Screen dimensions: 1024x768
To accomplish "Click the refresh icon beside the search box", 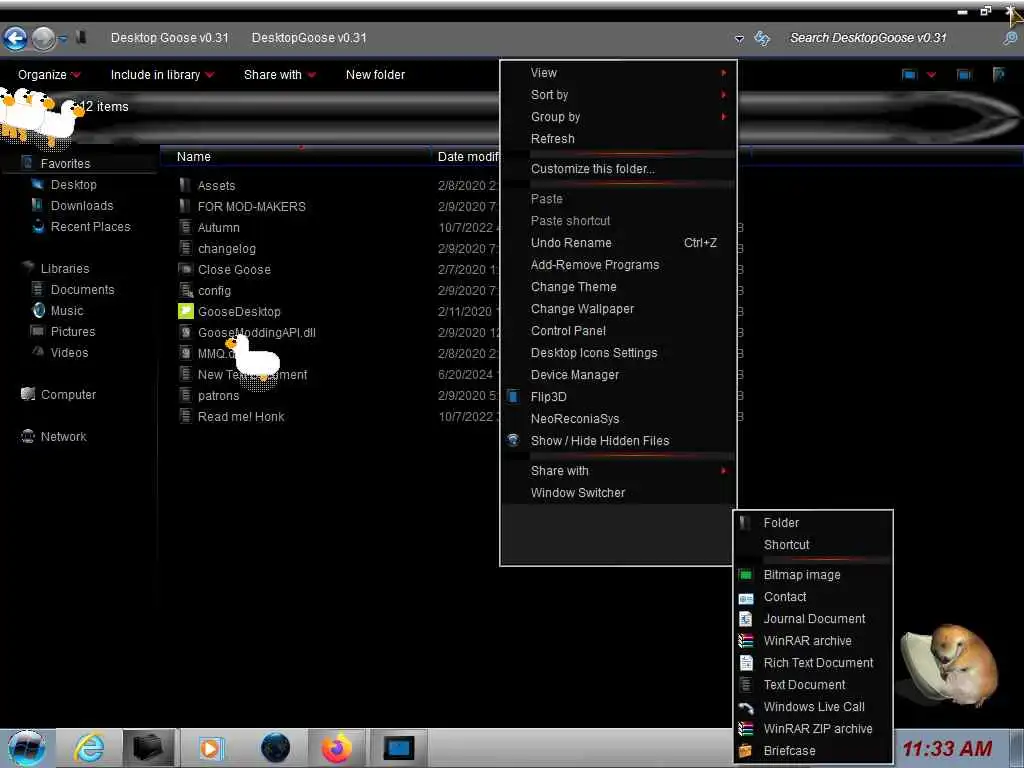I will coord(762,38).
